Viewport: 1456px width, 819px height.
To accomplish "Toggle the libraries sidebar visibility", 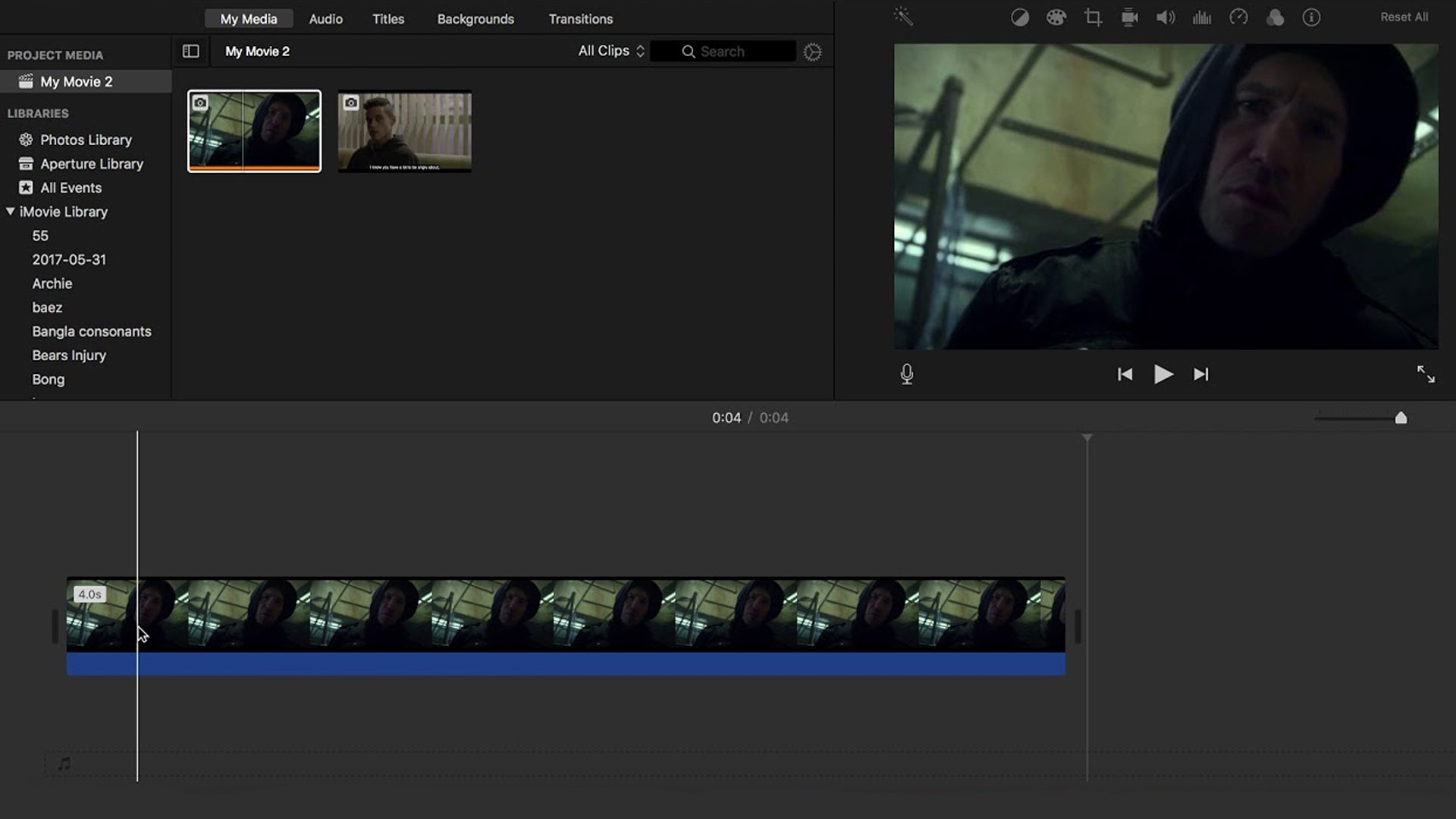I will 191,51.
